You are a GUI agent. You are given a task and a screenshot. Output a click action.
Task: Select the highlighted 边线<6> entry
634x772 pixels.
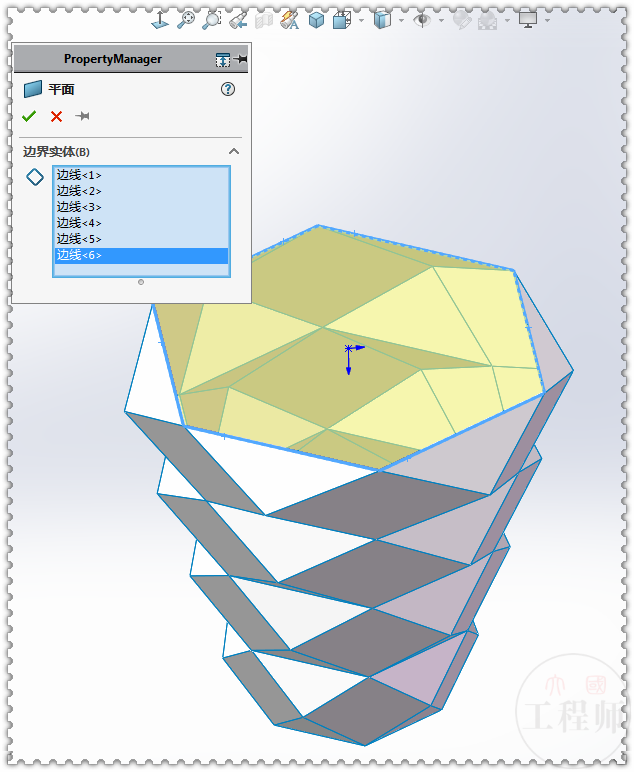[141, 255]
